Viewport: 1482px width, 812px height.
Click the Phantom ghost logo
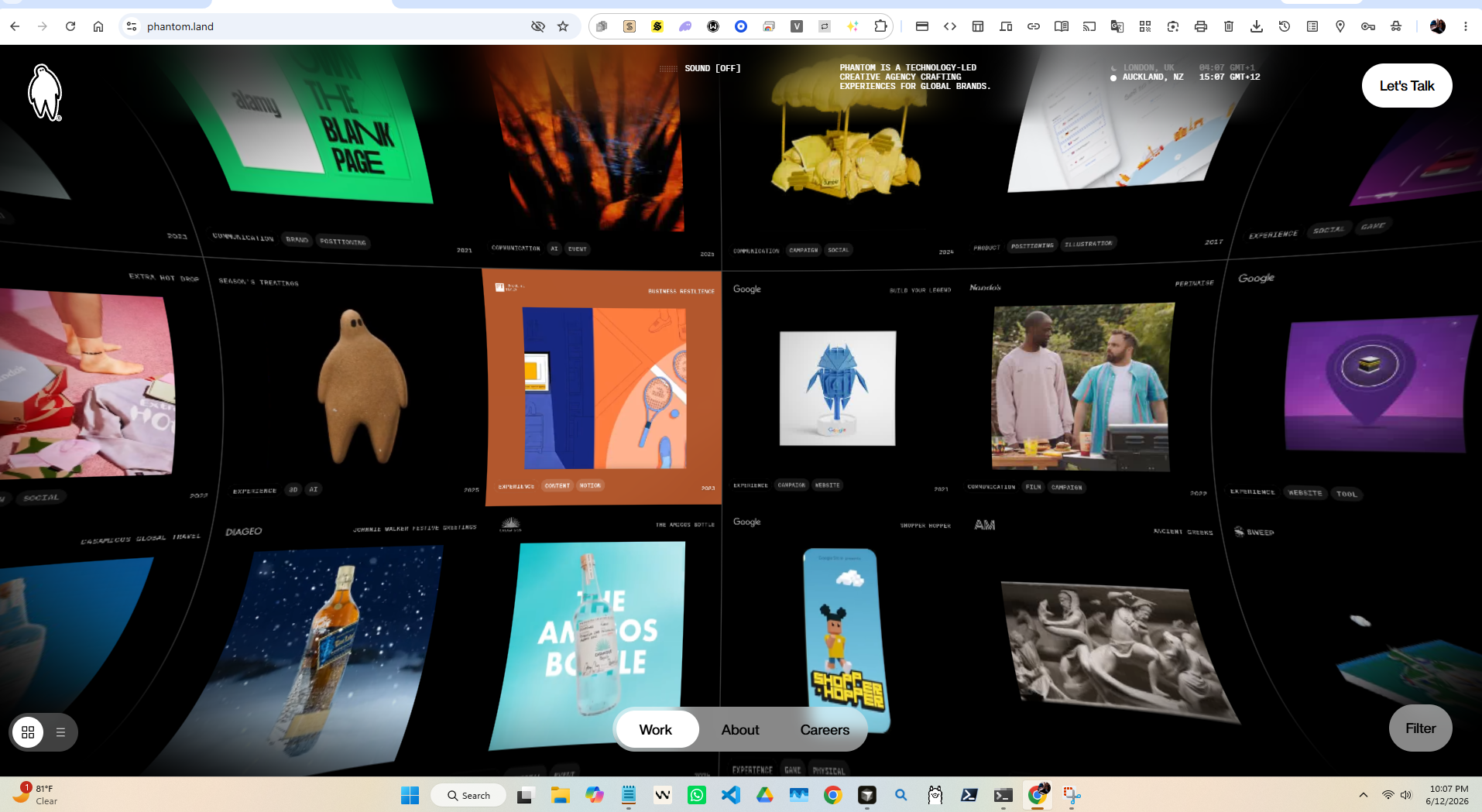[x=45, y=93]
